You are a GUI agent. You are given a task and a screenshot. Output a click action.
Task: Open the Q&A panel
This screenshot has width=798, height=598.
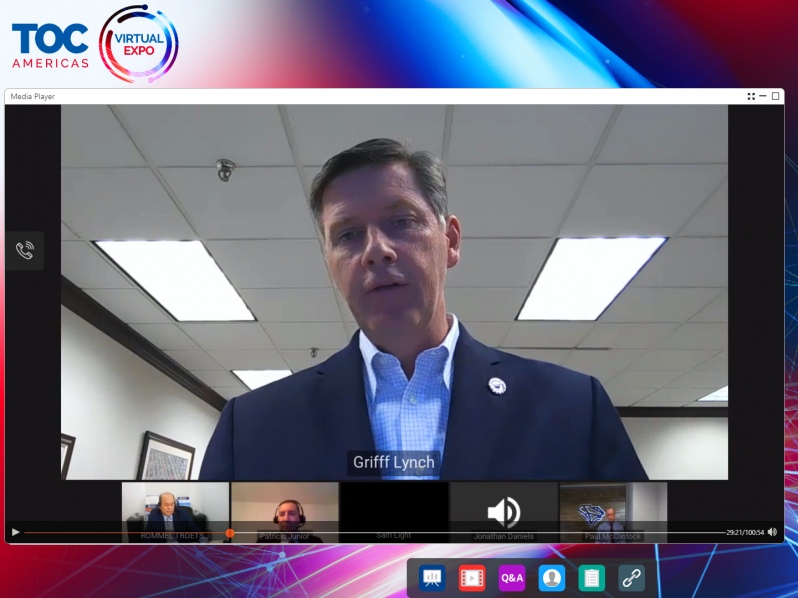click(511, 578)
